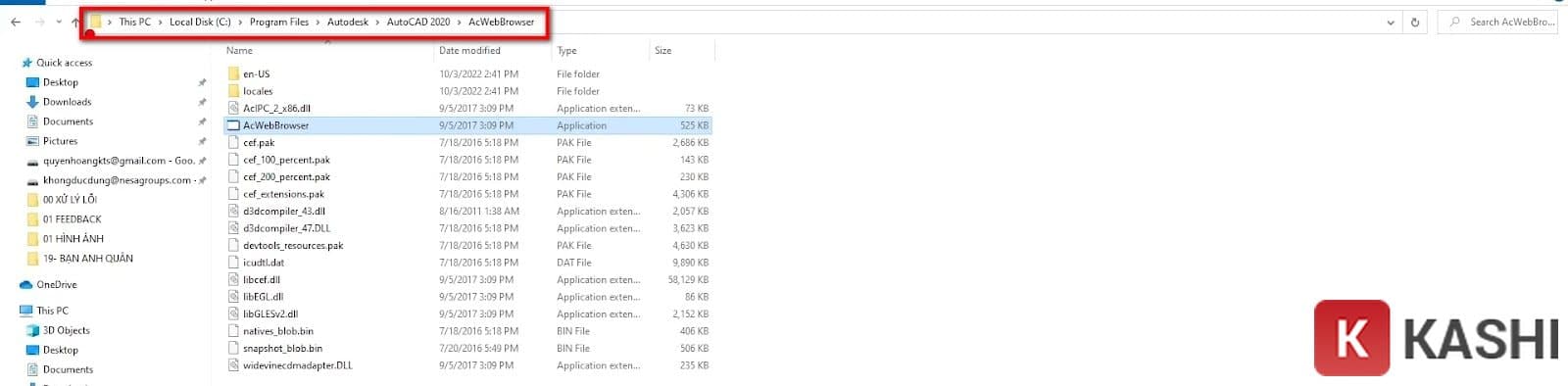Click the search magnifier icon

(x=1454, y=22)
